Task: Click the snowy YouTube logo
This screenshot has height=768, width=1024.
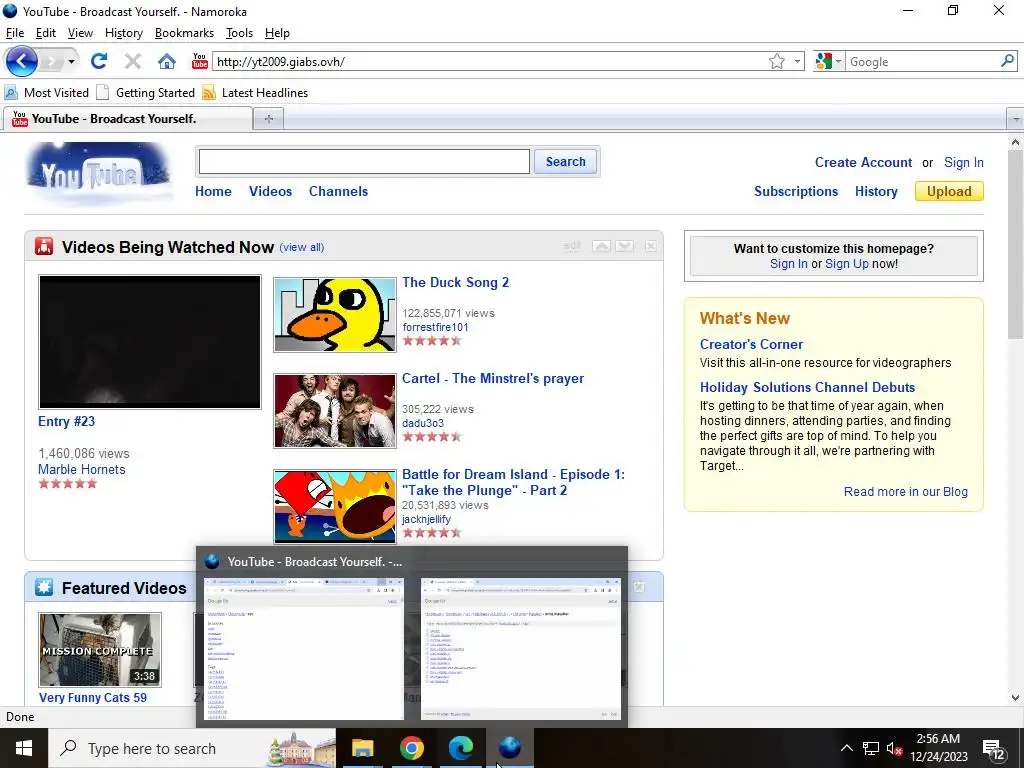Action: [x=99, y=174]
